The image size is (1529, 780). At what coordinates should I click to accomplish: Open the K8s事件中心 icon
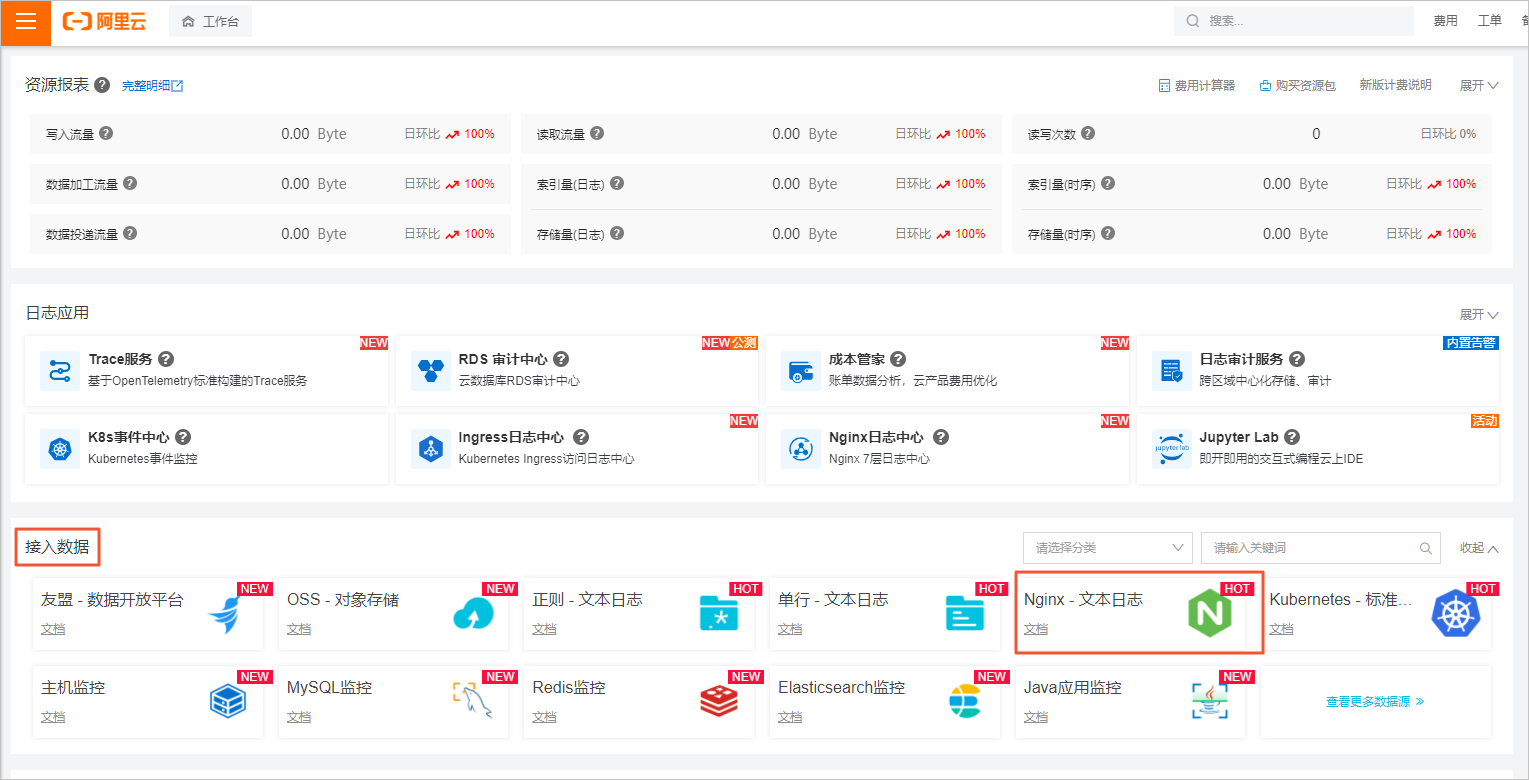coord(60,448)
